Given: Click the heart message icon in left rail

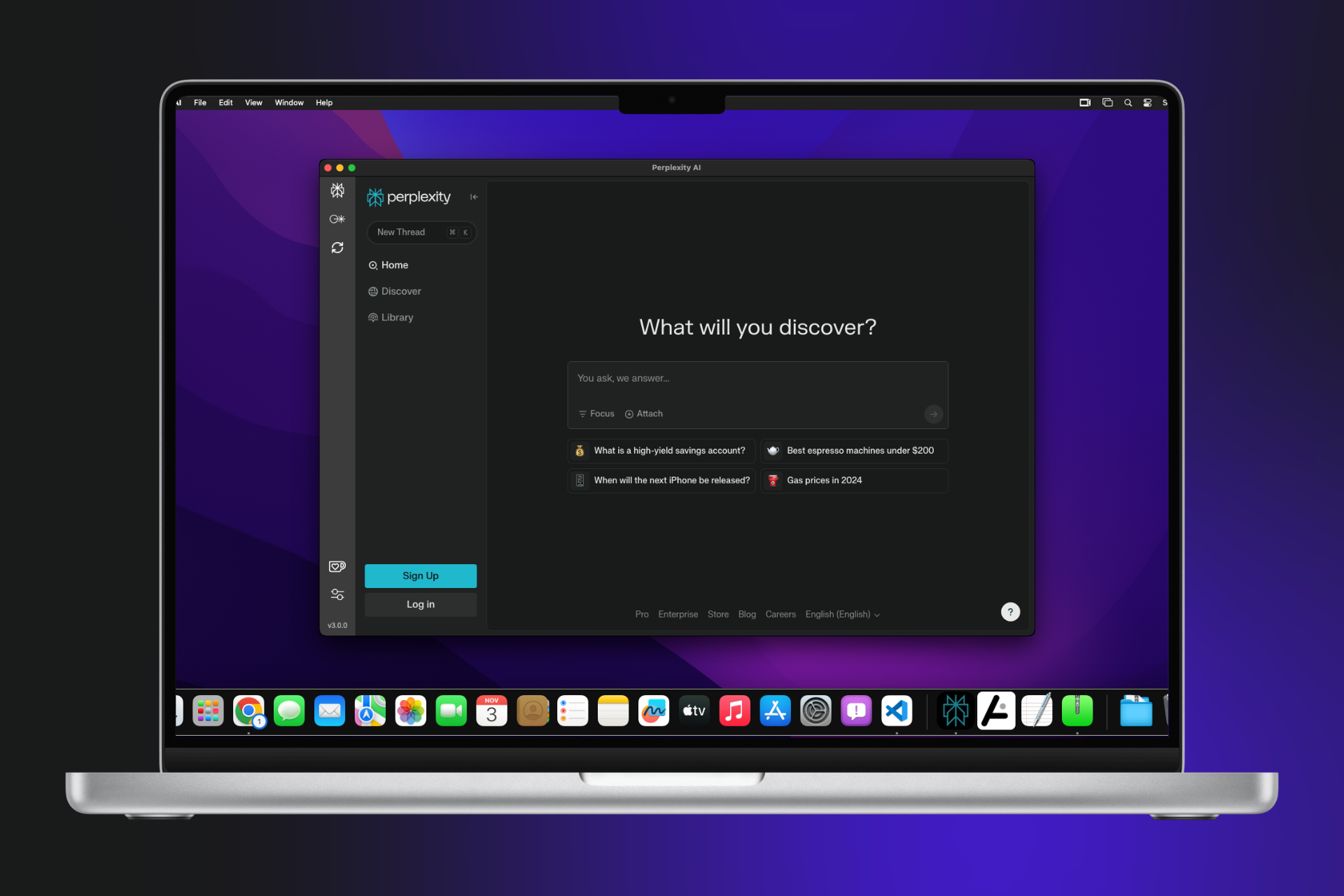Looking at the screenshot, I should pyautogui.click(x=337, y=566).
